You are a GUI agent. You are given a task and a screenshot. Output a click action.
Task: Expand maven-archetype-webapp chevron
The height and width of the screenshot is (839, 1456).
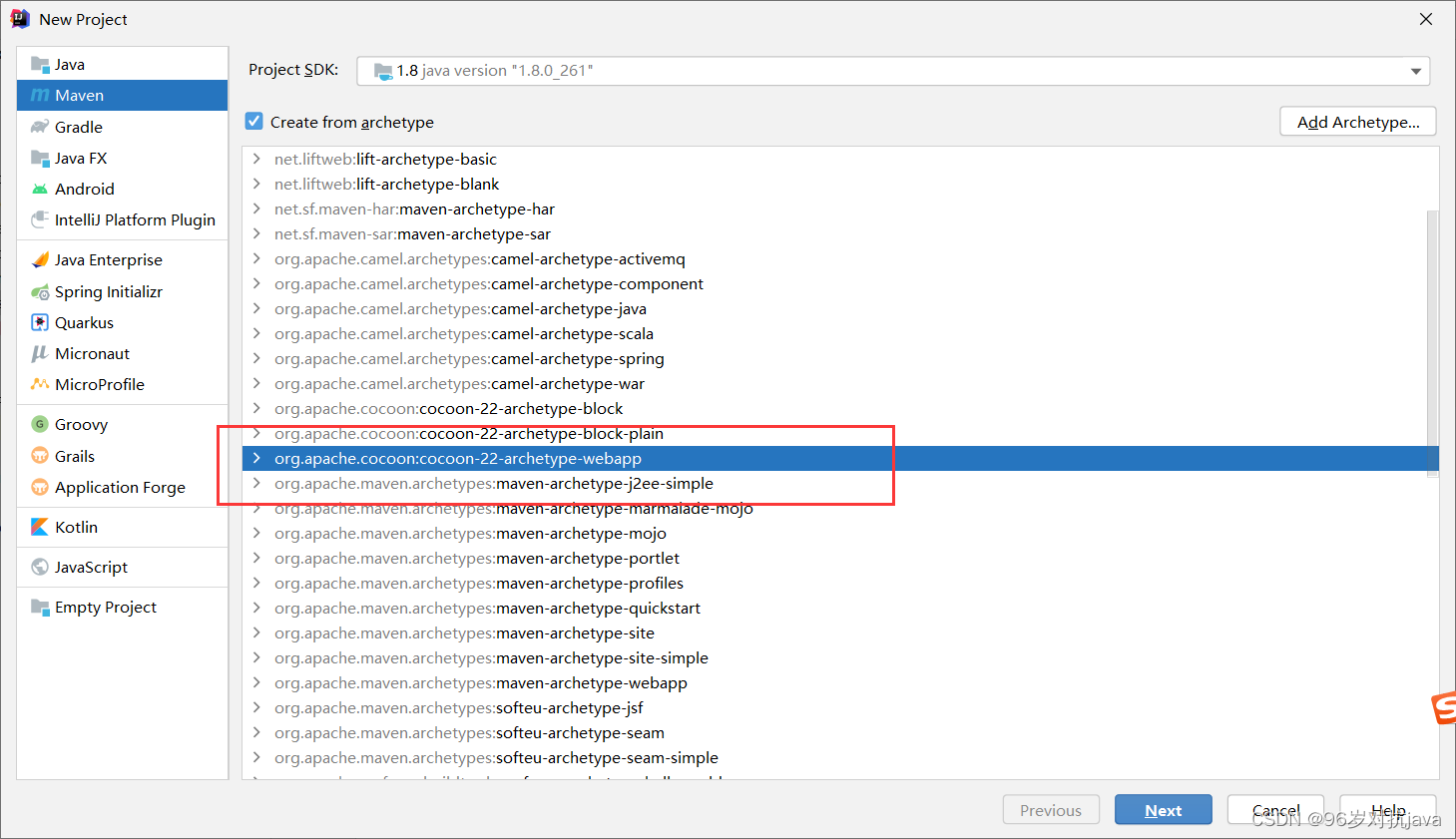point(256,682)
